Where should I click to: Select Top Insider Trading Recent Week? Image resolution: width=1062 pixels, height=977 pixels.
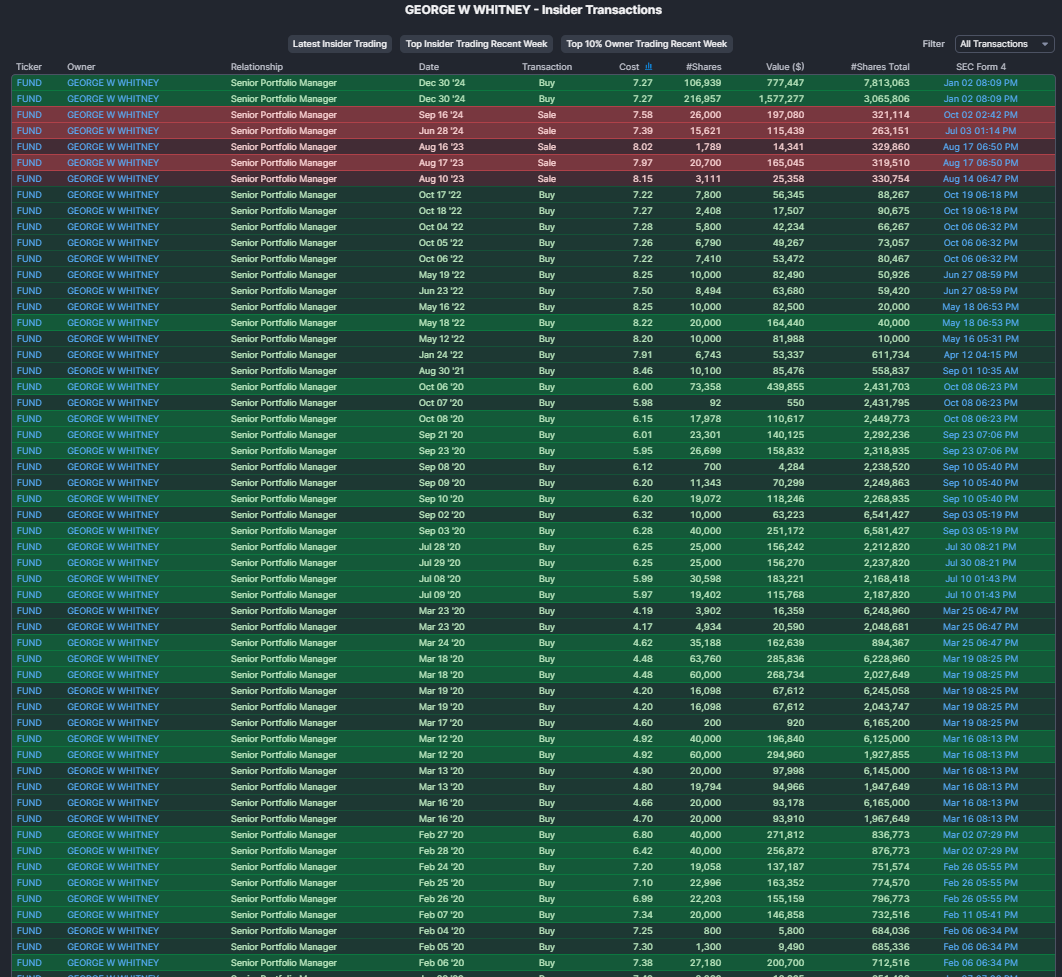[476, 43]
